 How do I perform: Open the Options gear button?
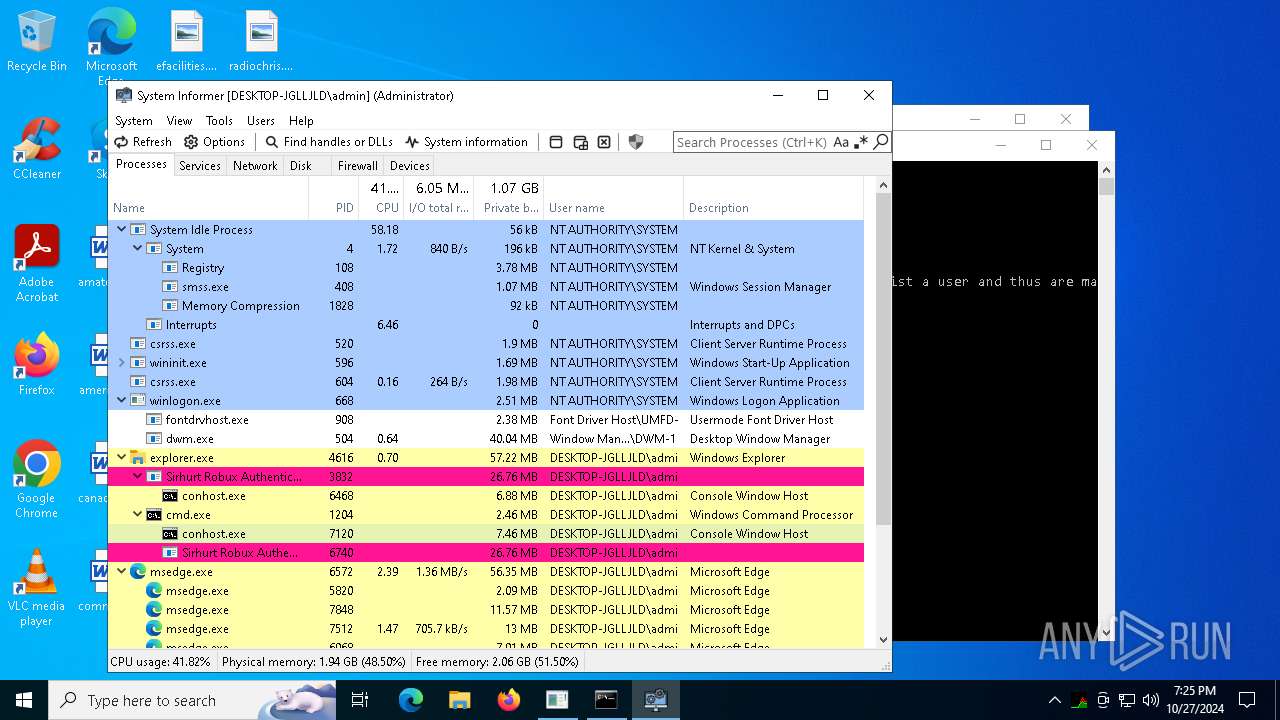point(214,142)
